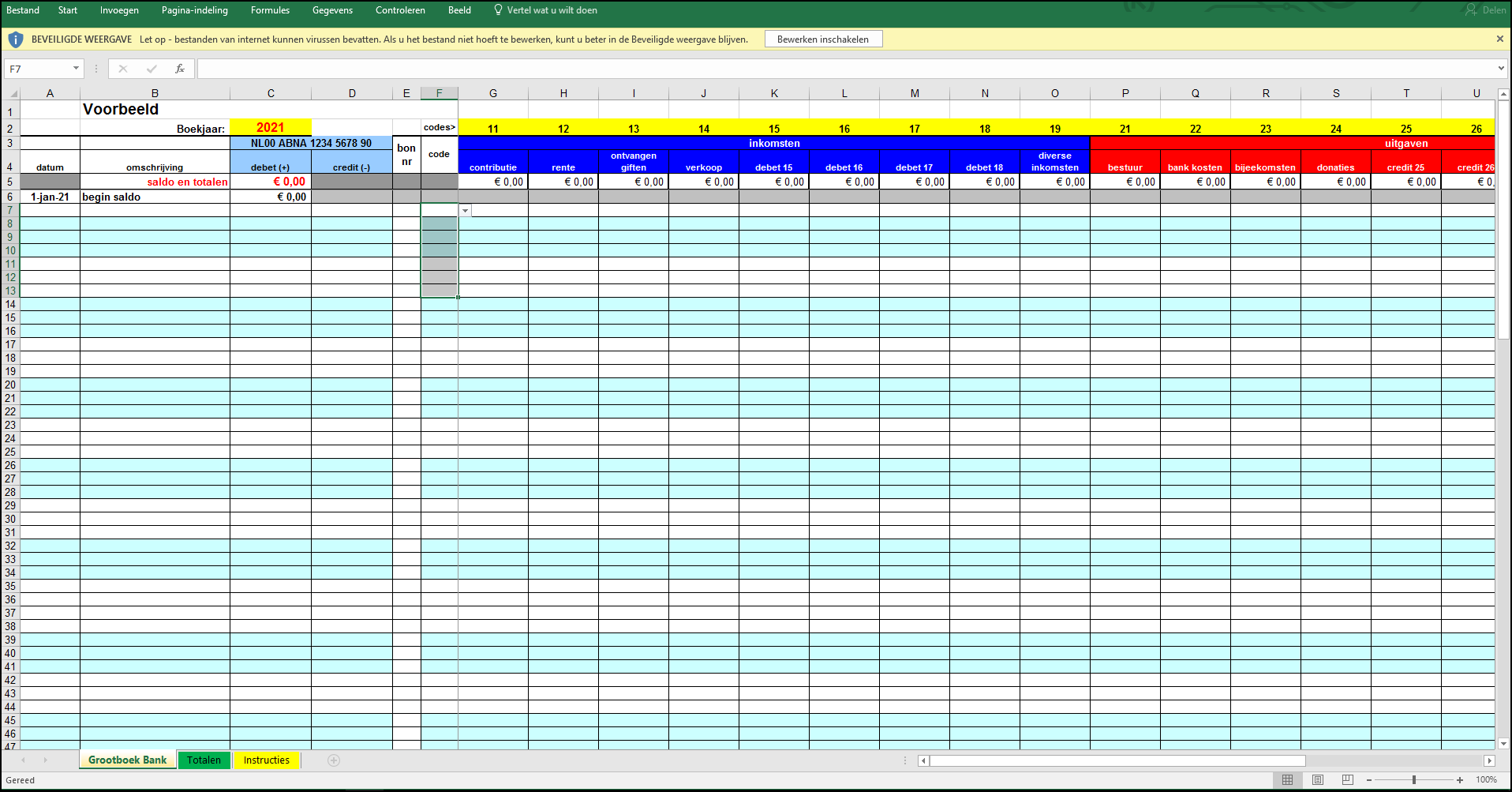Screen dimensions: 1512x792
Task: Open the Pagina-indeling ribbon tab
Action: [x=195, y=10]
